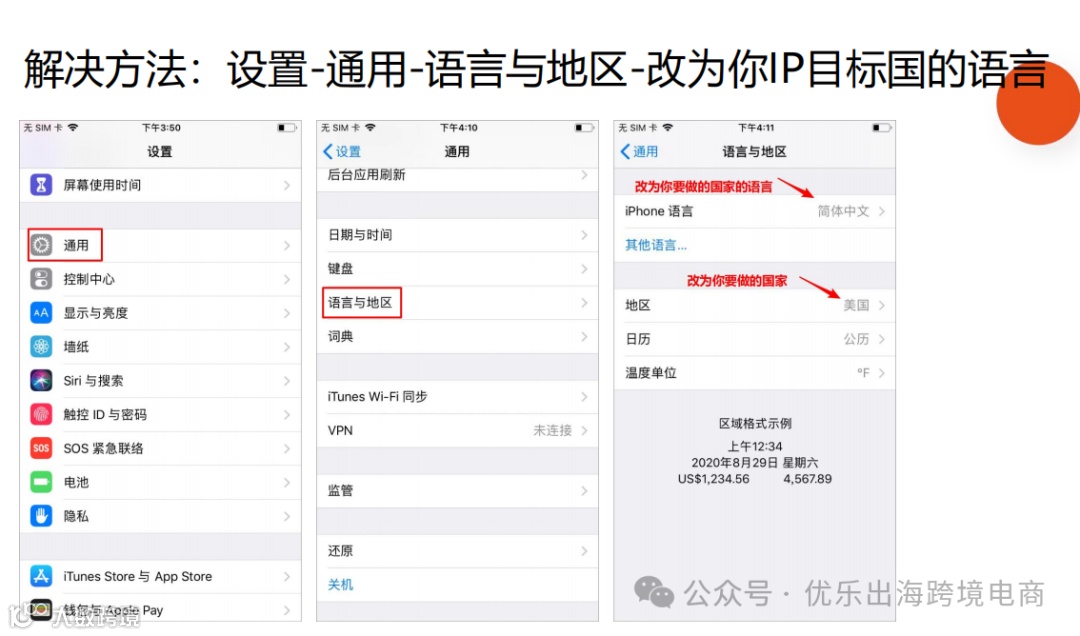
Task: Tap the 显示与亮度 AA icon
Action: (41, 312)
